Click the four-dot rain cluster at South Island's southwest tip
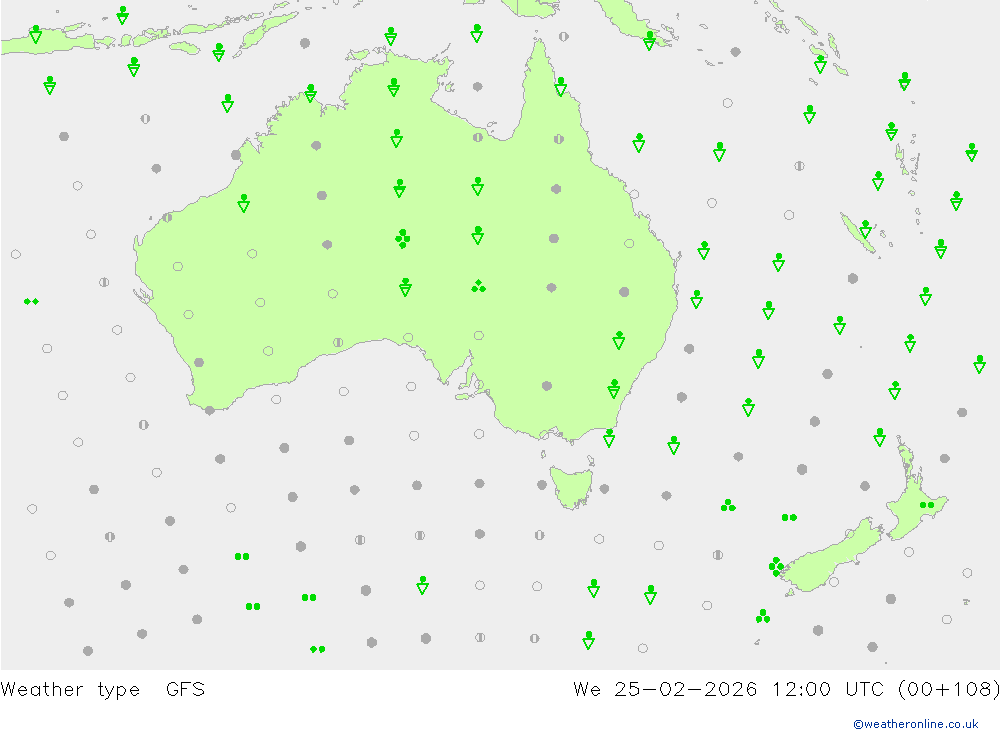 (x=776, y=566)
